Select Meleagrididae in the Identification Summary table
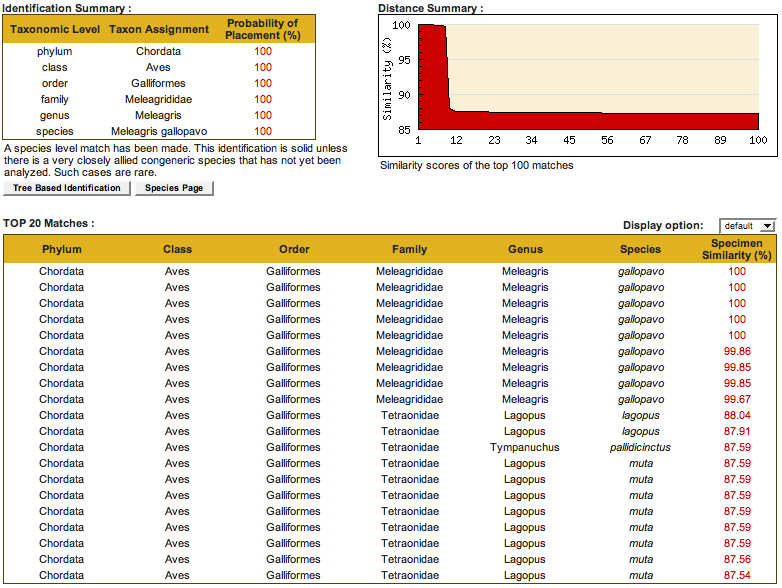782x588 pixels. click(158, 99)
